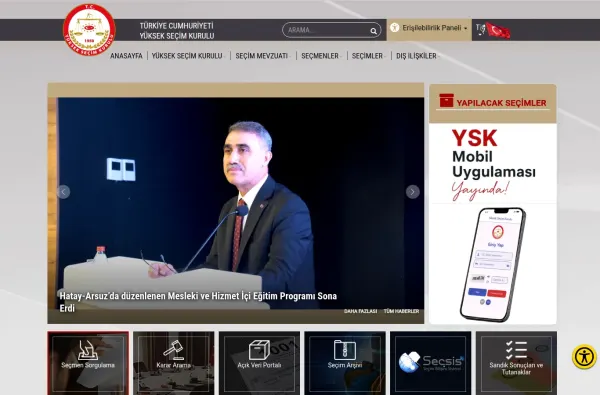The height and width of the screenshot is (395, 600).
Task: Click the Turkish flag language icon
Action: (498, 30)
